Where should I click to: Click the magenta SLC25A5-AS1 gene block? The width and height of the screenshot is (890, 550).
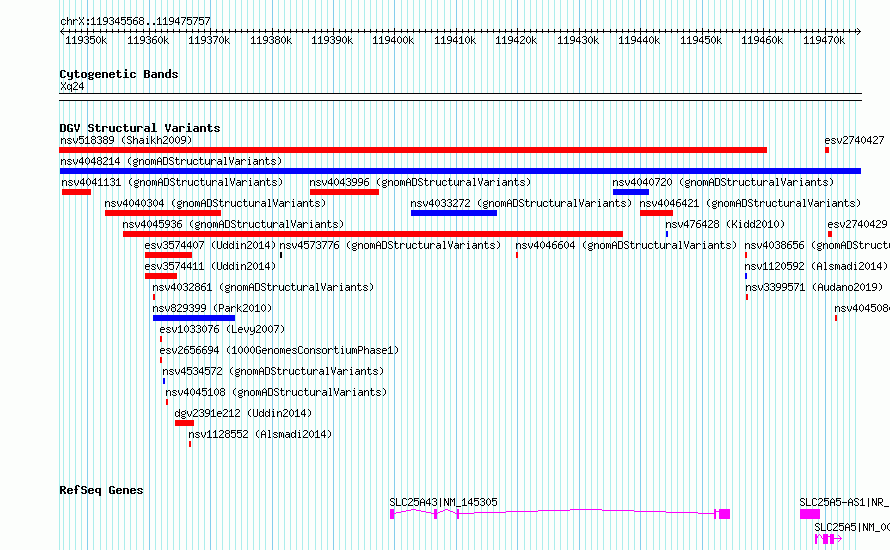coord(810,514)
